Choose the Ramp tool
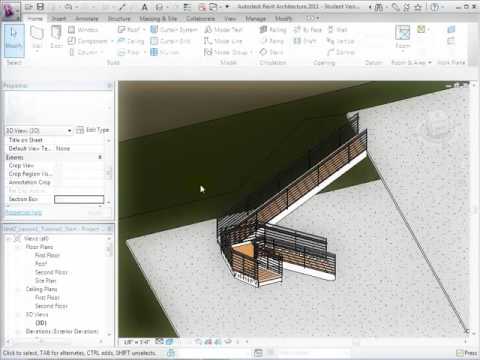480x360 pixels. [272, 41]
